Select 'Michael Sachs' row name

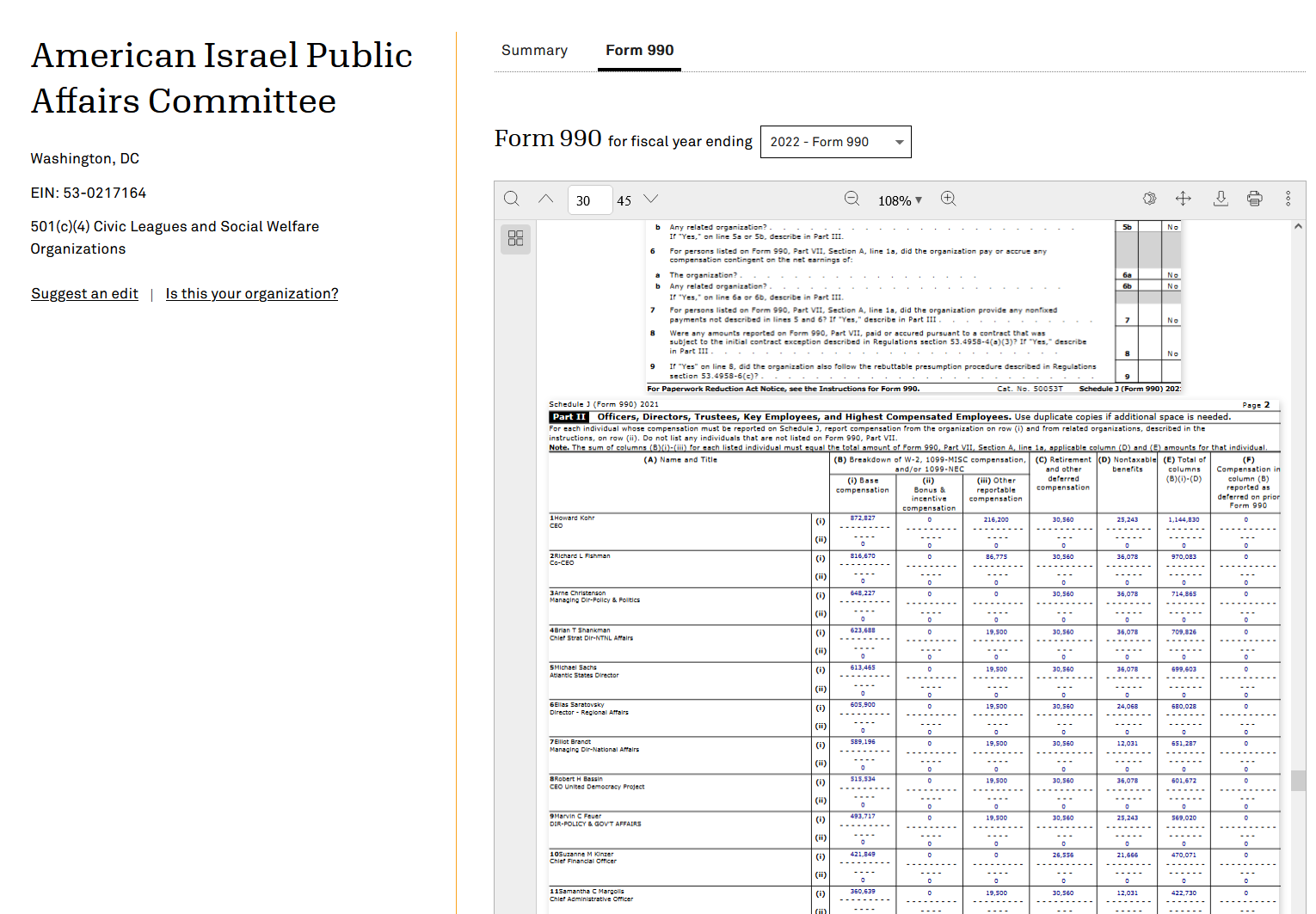tap(575, 667)
